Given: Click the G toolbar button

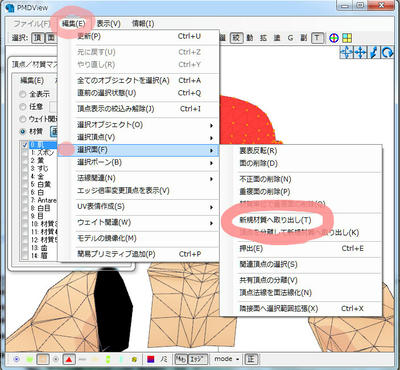Looking at the screenshot, I should click(x=290, y=38).
